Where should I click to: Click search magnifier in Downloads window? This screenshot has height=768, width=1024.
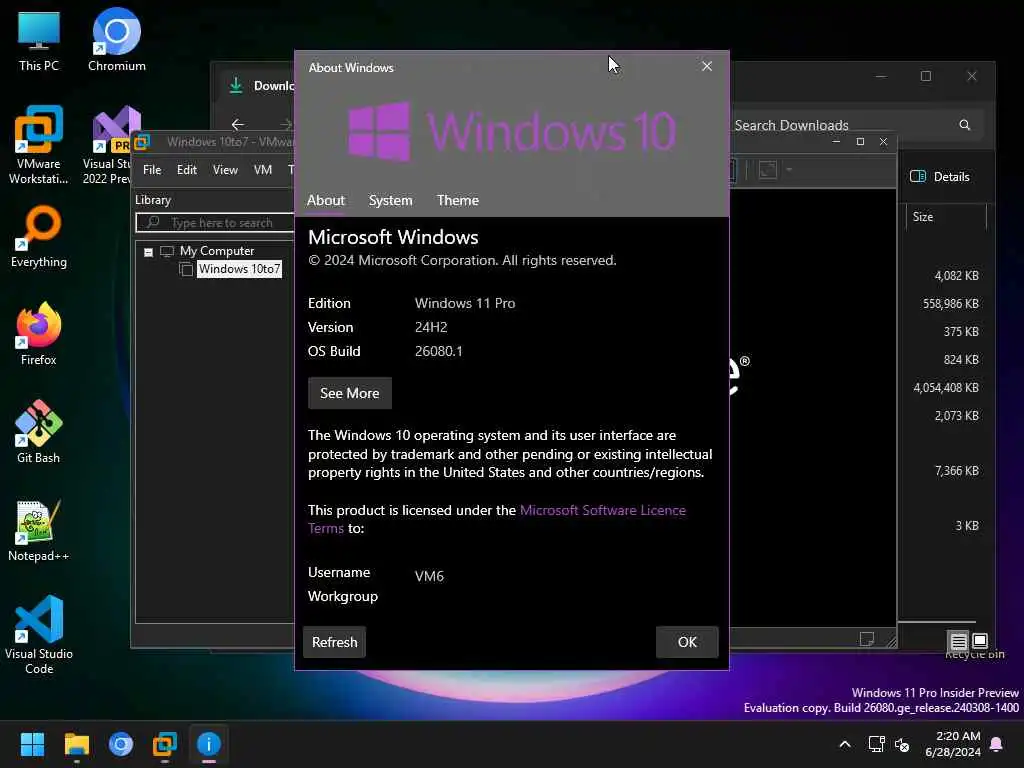(x=965, y=125)
